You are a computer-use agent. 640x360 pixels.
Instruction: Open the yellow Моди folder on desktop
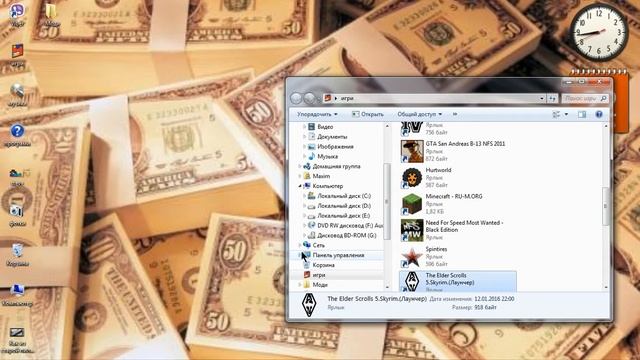tap(51, 15)
